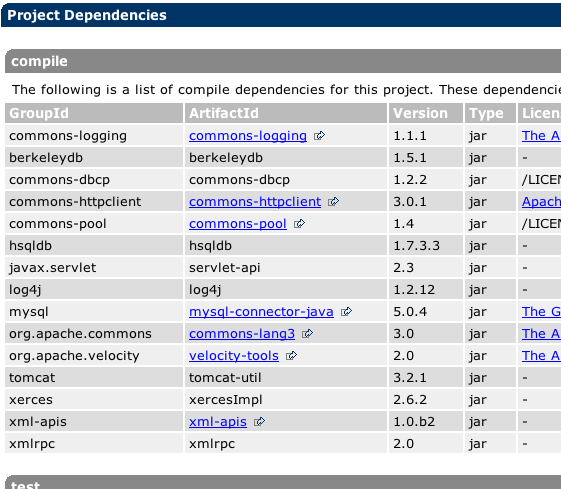Click the Version column header
This screenshot has height=489, width=561.
click(x=426, y=113)
